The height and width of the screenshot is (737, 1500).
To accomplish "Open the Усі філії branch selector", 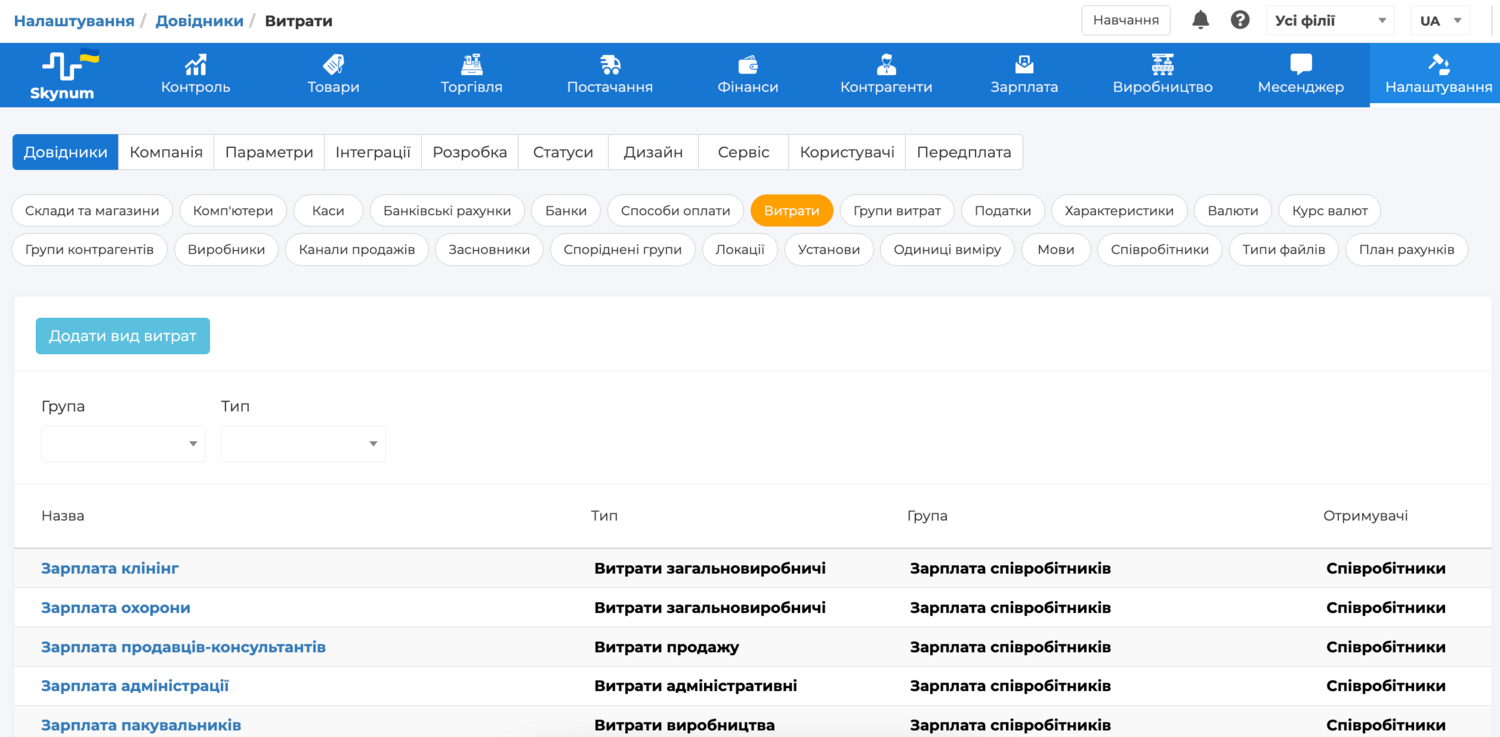I will [1329, 20].
